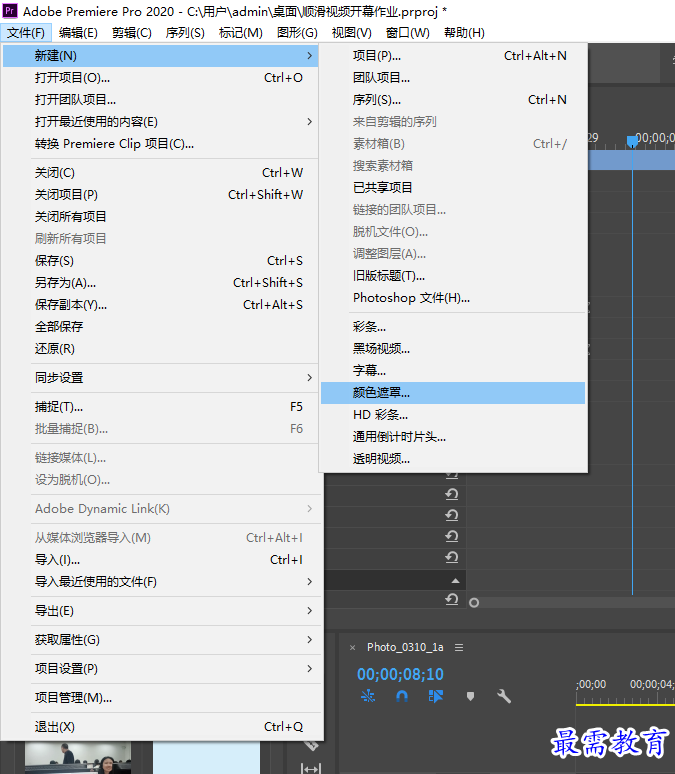Click the Premiere Pro logo in title bar
The height and width of the screenshot is (774, 675).
point(10,10)
